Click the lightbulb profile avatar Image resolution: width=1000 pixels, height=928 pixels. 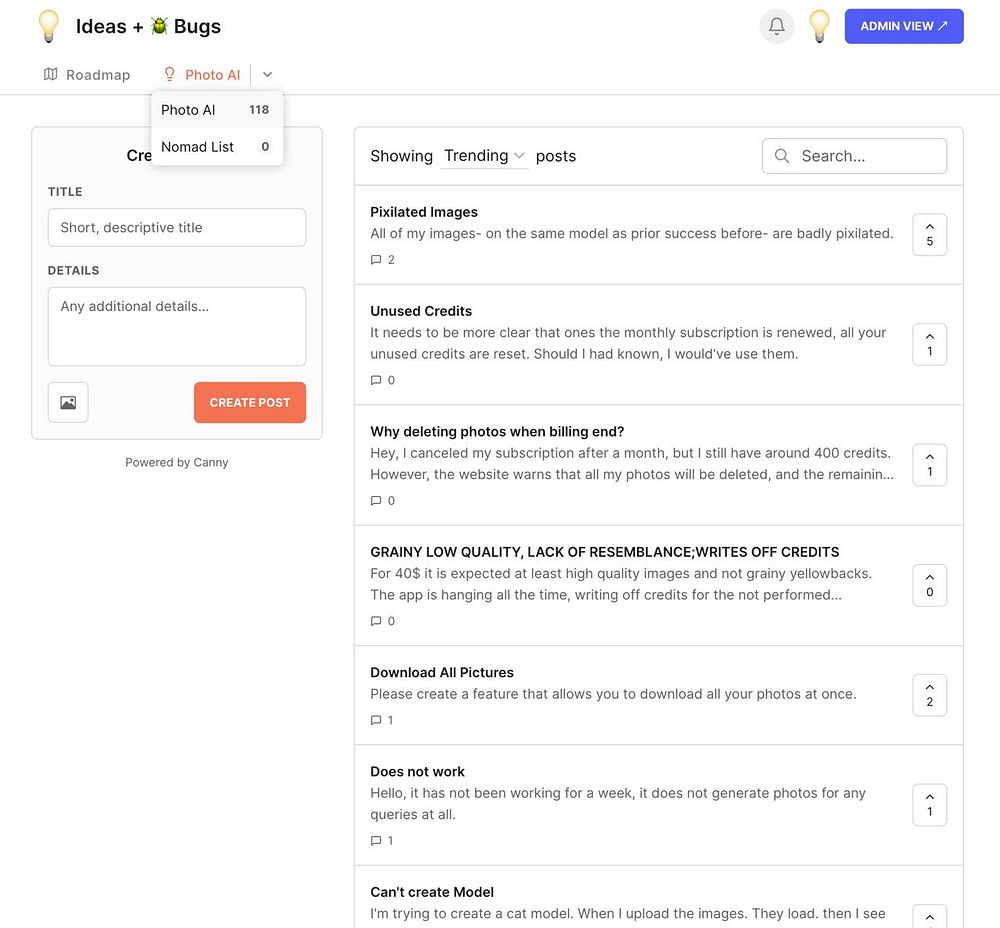819,27
